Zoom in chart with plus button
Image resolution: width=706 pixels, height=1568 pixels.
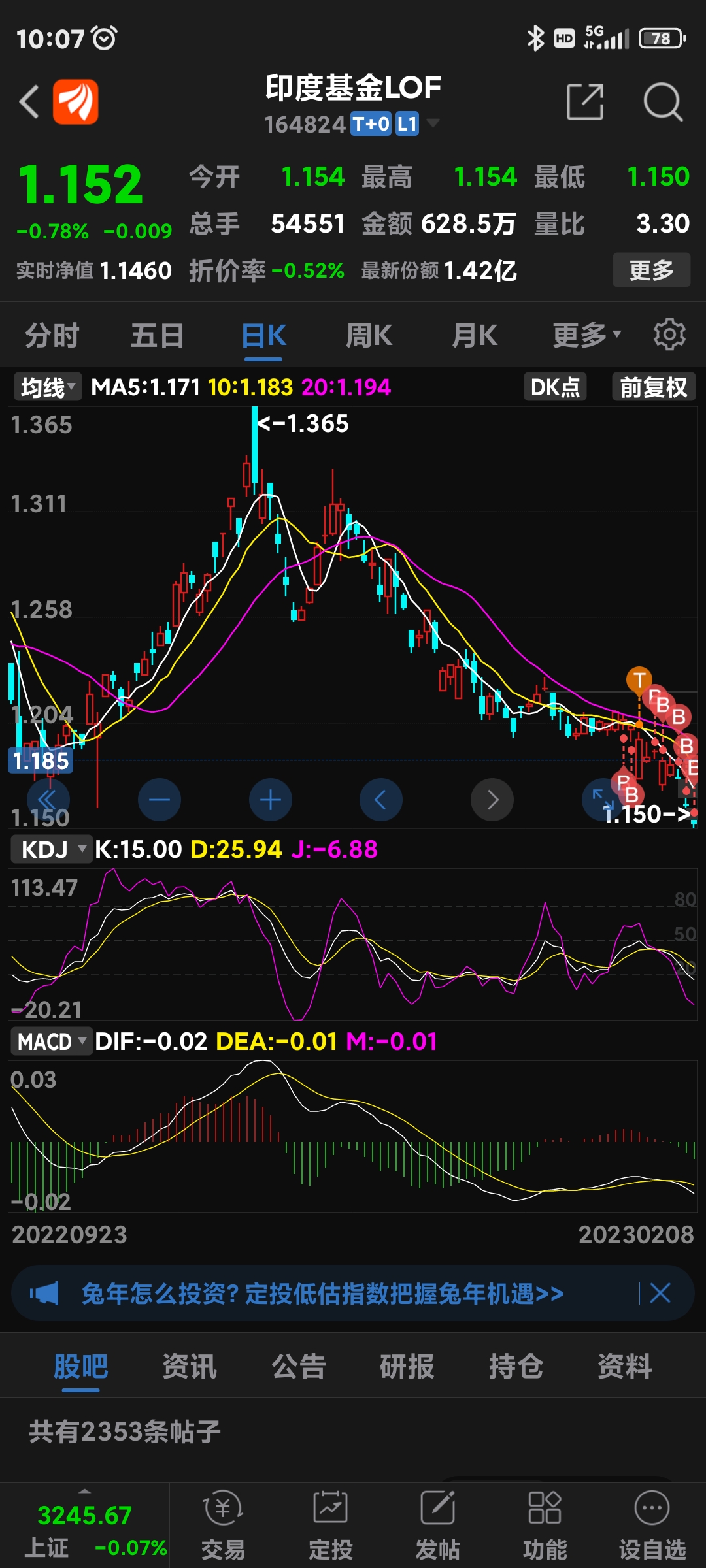click(271, 800)
